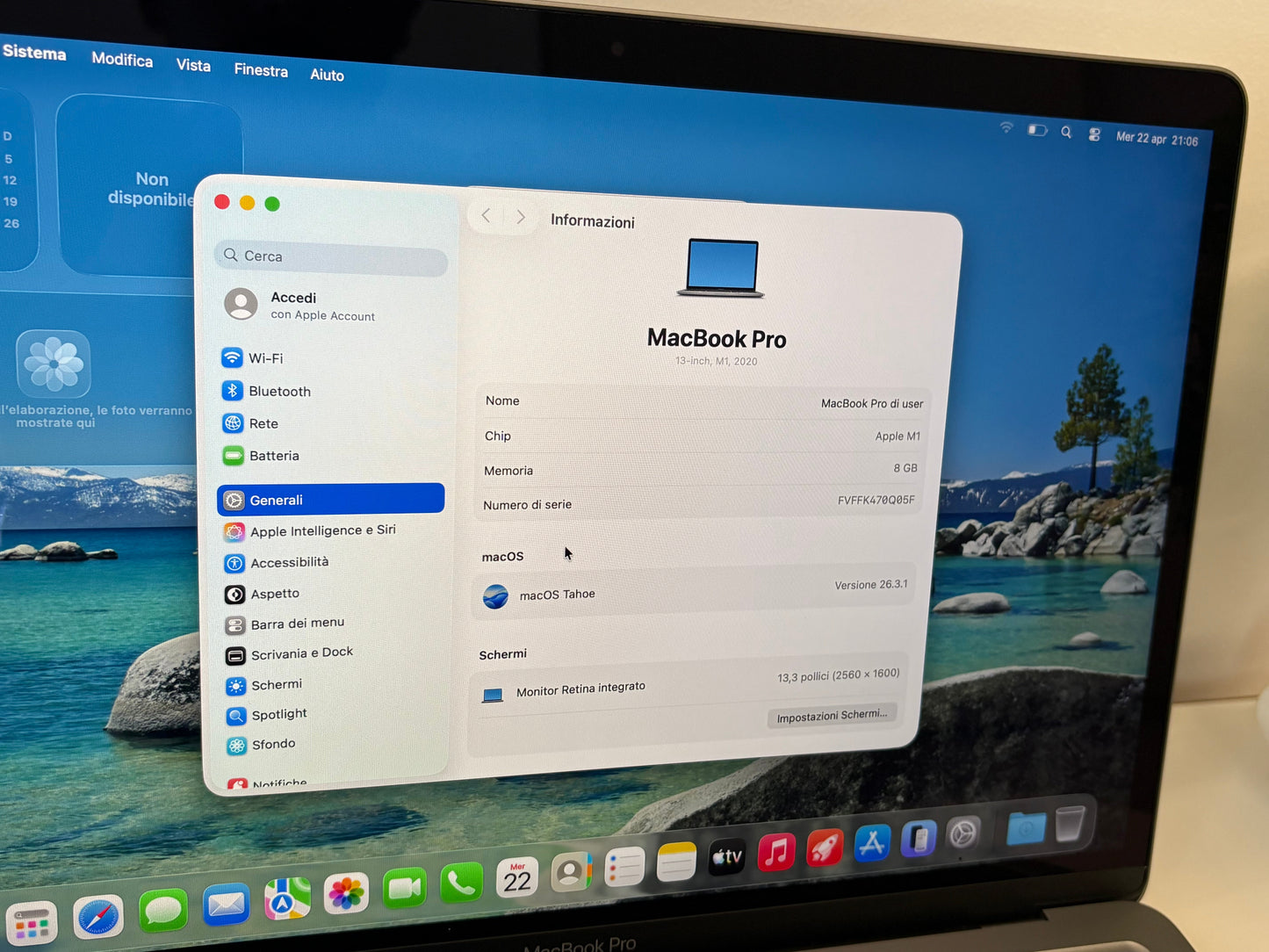This screenshot has height=952, width=1269.
Task: Open iPhone Mirroring from the Dock
Action: pos(919,839)
